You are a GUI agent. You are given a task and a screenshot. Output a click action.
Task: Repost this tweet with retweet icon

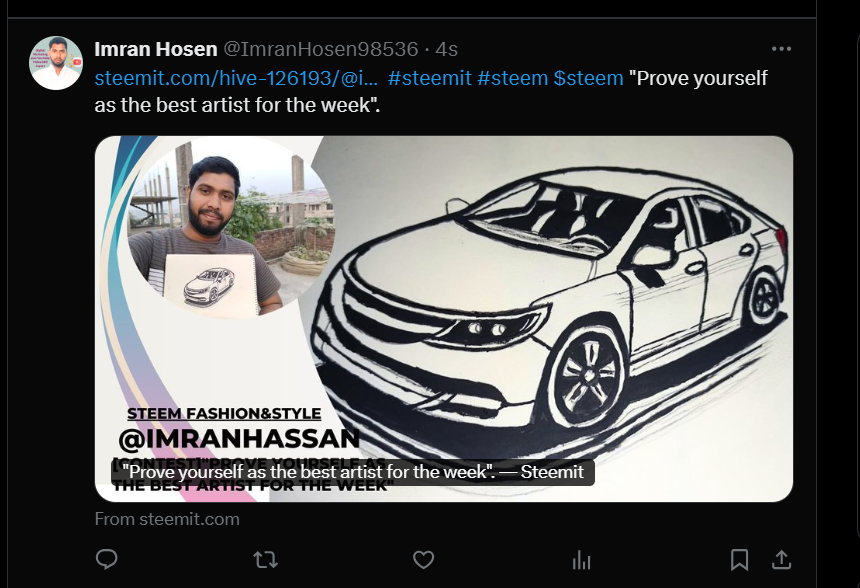click(x=265, y=560)
